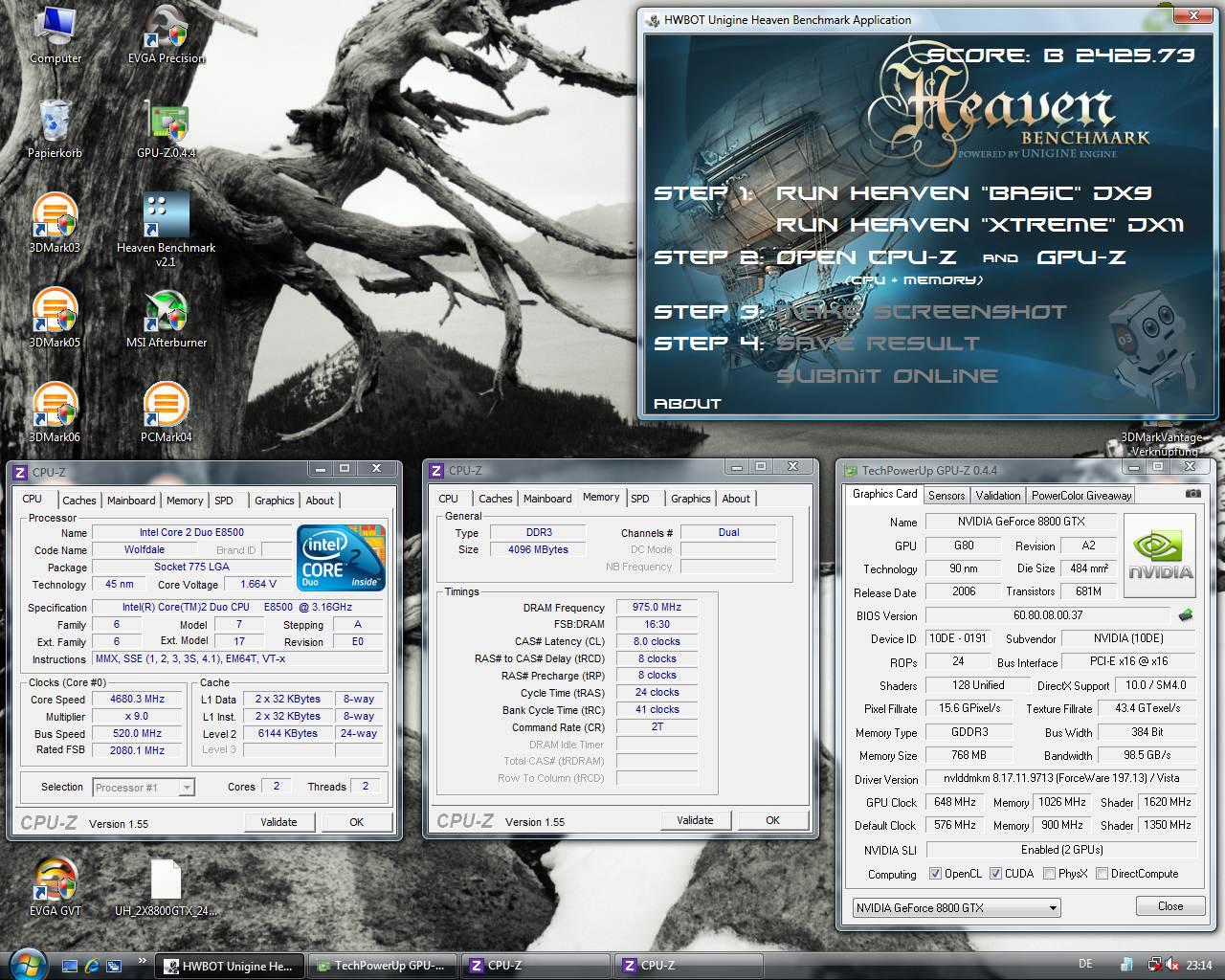
Task: Open the GeForce 8800 GTX GPU dropdown
Action: pyautogui.click(x=956, y=907)
